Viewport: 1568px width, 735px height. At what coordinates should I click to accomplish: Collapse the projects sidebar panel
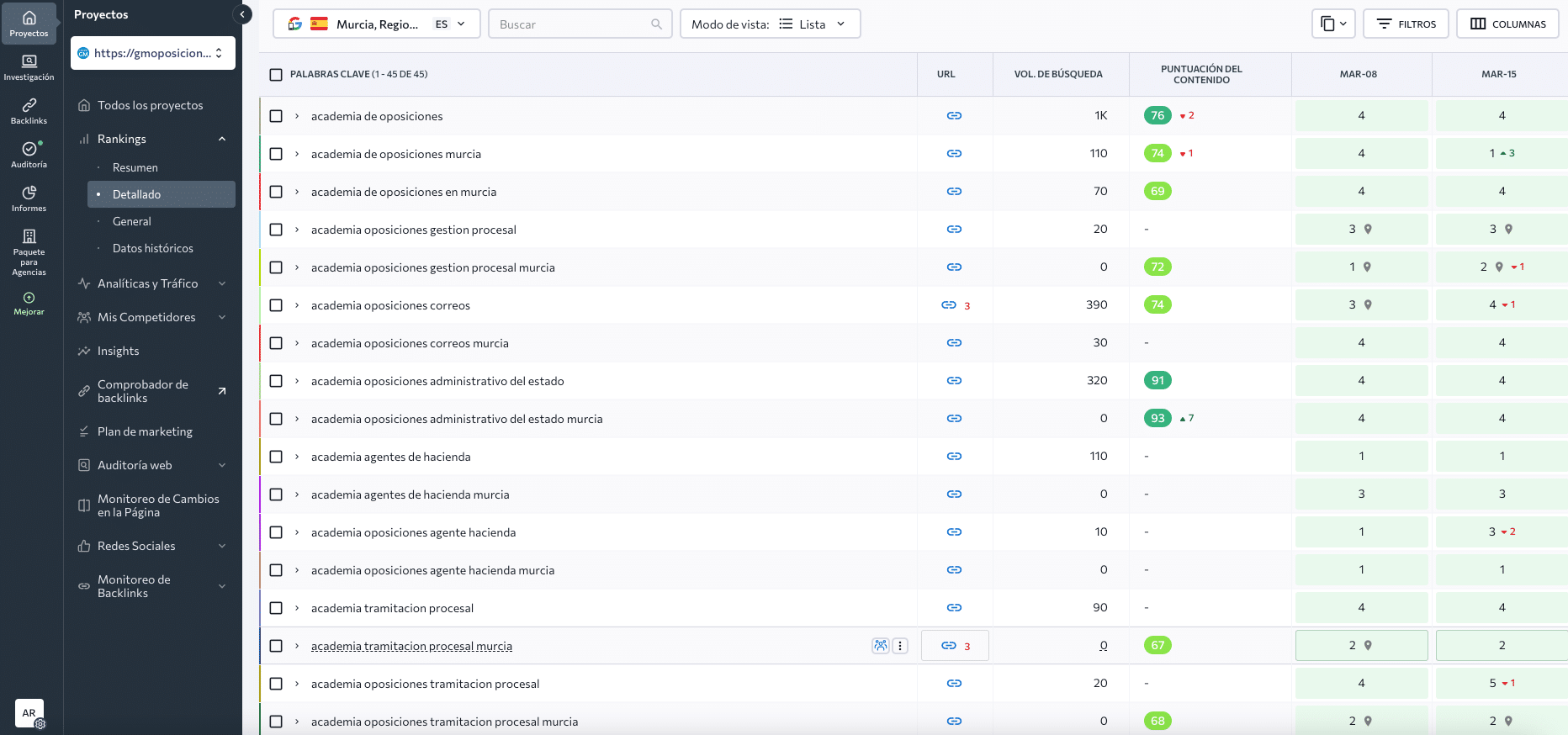coord(242,14)
